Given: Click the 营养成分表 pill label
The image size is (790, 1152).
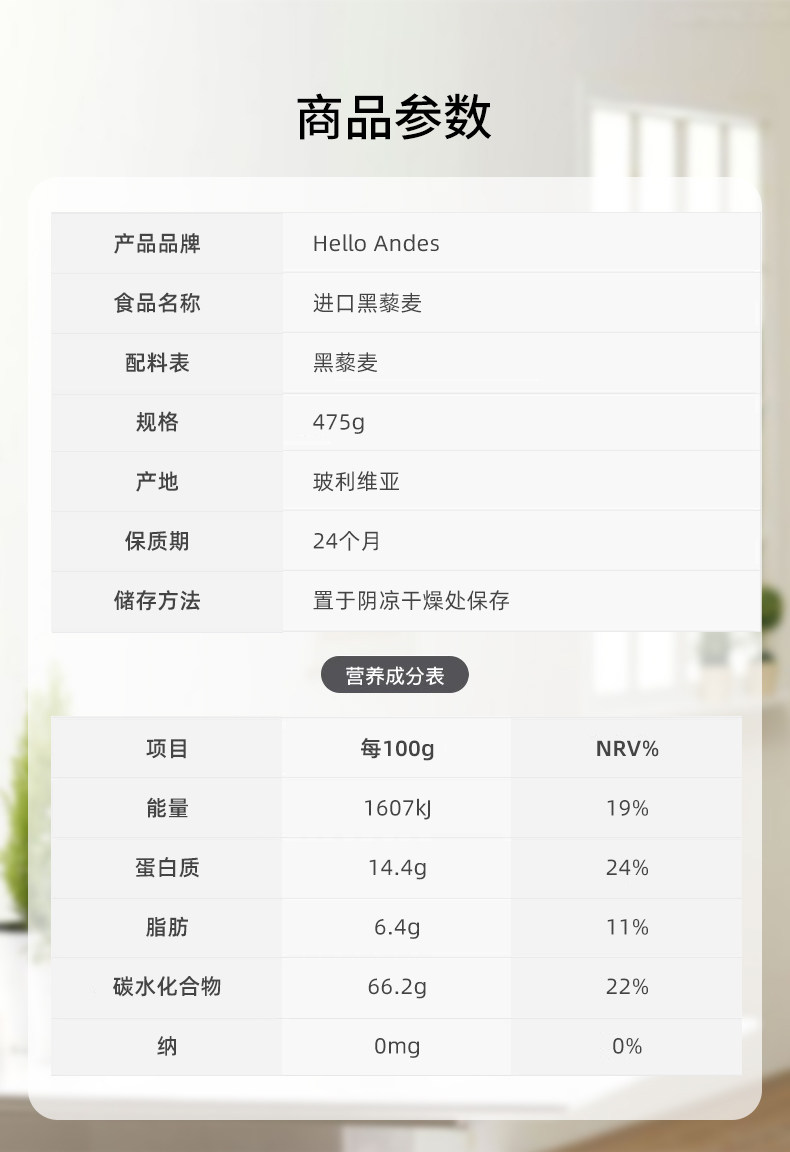Looking at the screenshot, I should pyautogui.click(x=394, y=676).
